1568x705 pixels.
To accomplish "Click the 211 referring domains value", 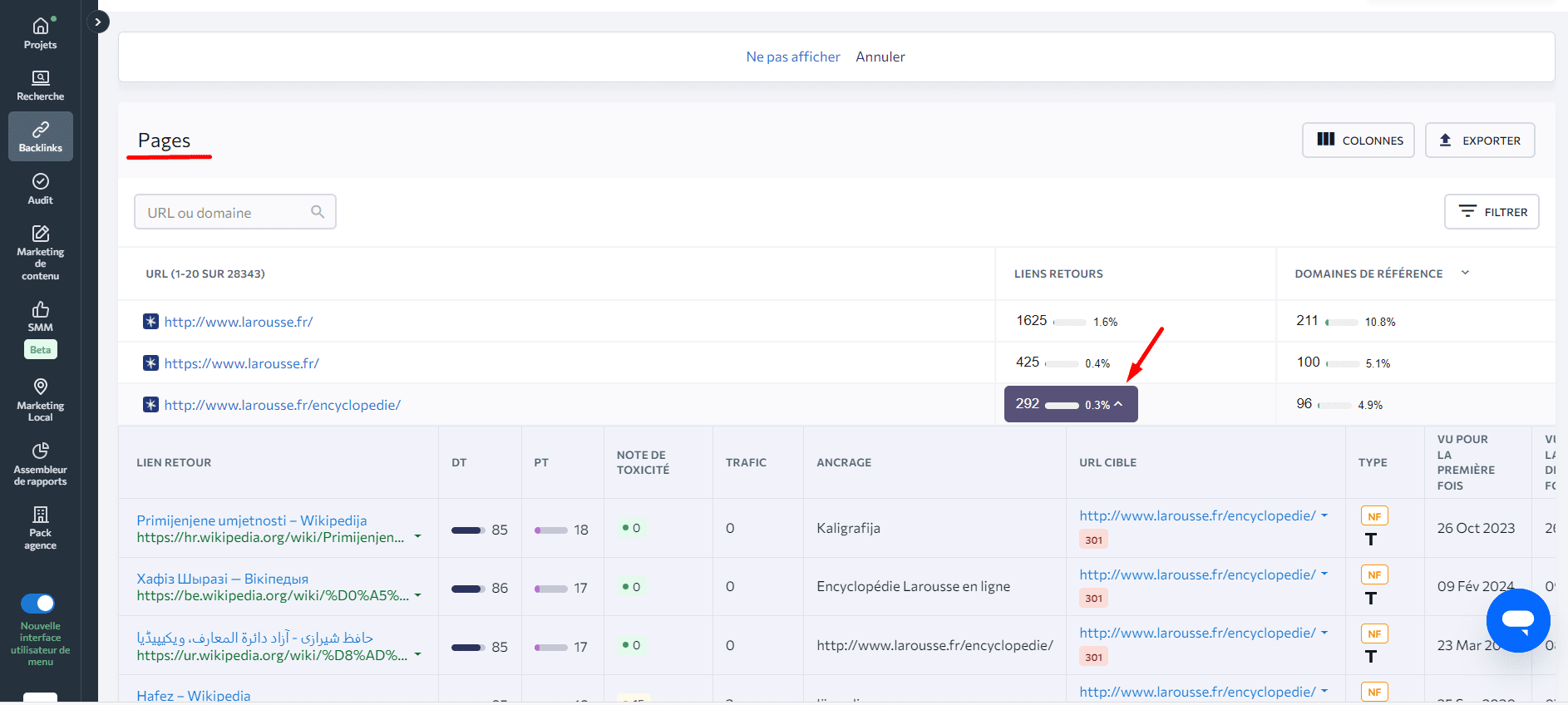I will (x=1307, y=320).
